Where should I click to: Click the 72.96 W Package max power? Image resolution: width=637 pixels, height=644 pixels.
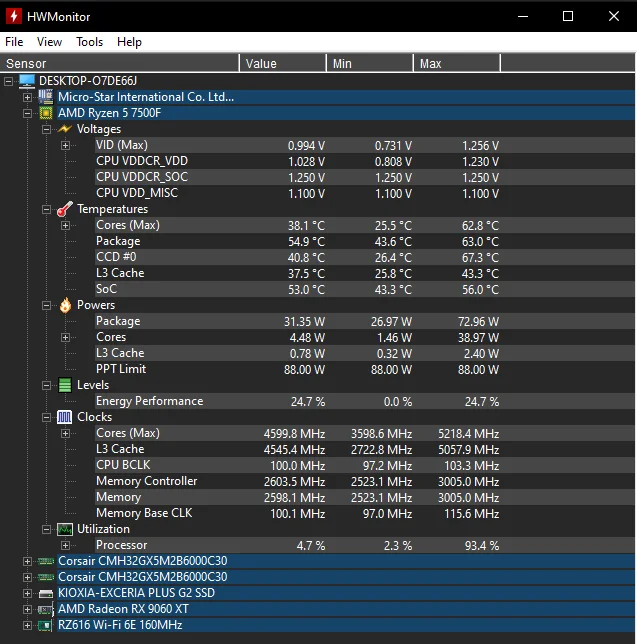478,322
